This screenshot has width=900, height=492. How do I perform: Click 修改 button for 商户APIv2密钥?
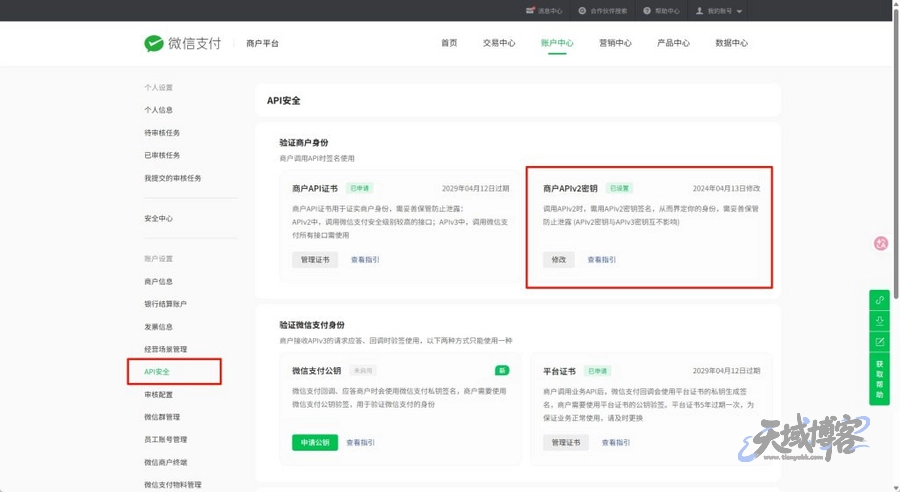point(558,259)
